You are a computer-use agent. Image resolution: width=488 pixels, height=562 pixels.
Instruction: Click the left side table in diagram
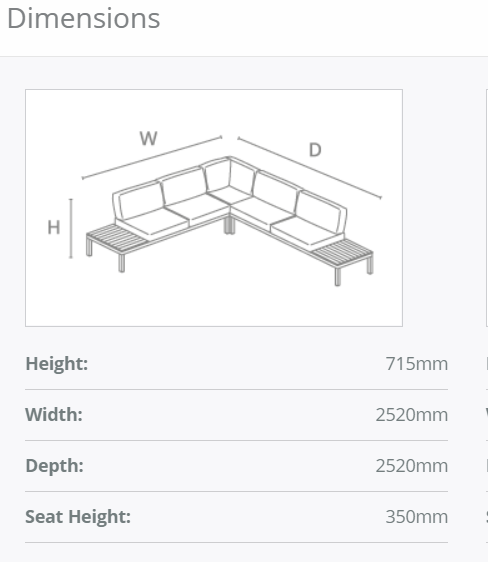coord(116,238)
